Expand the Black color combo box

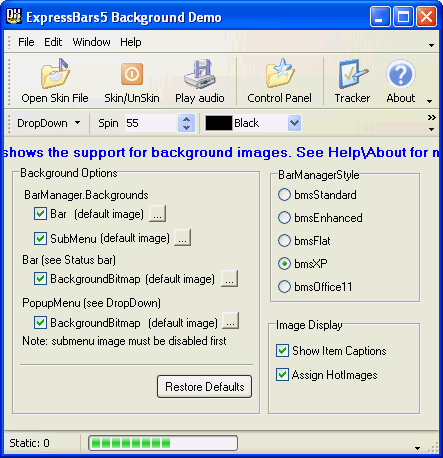coord(294,123)
